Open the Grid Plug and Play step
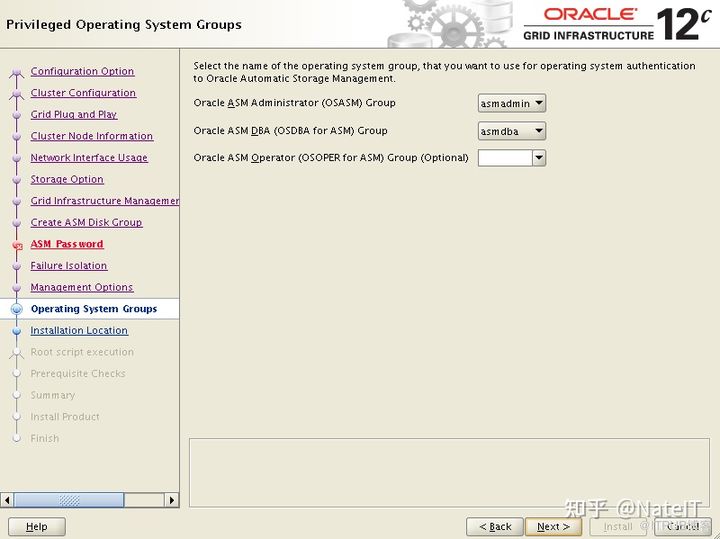Image resolution: width=720 pixels, height=539 pixels. coord(74,114)
